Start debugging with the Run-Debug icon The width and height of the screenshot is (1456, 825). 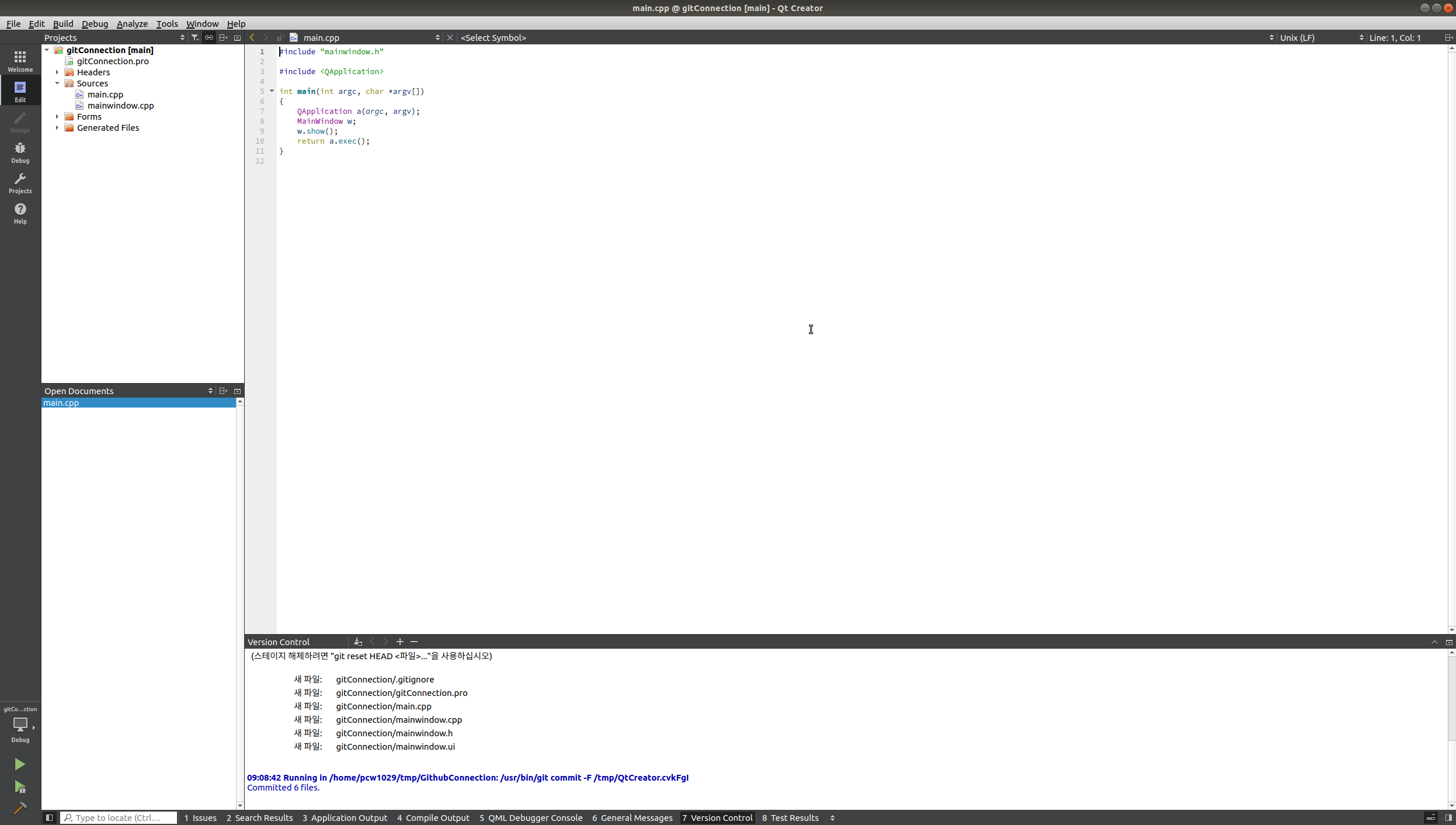pyautogui.click(x=20, y=787)
